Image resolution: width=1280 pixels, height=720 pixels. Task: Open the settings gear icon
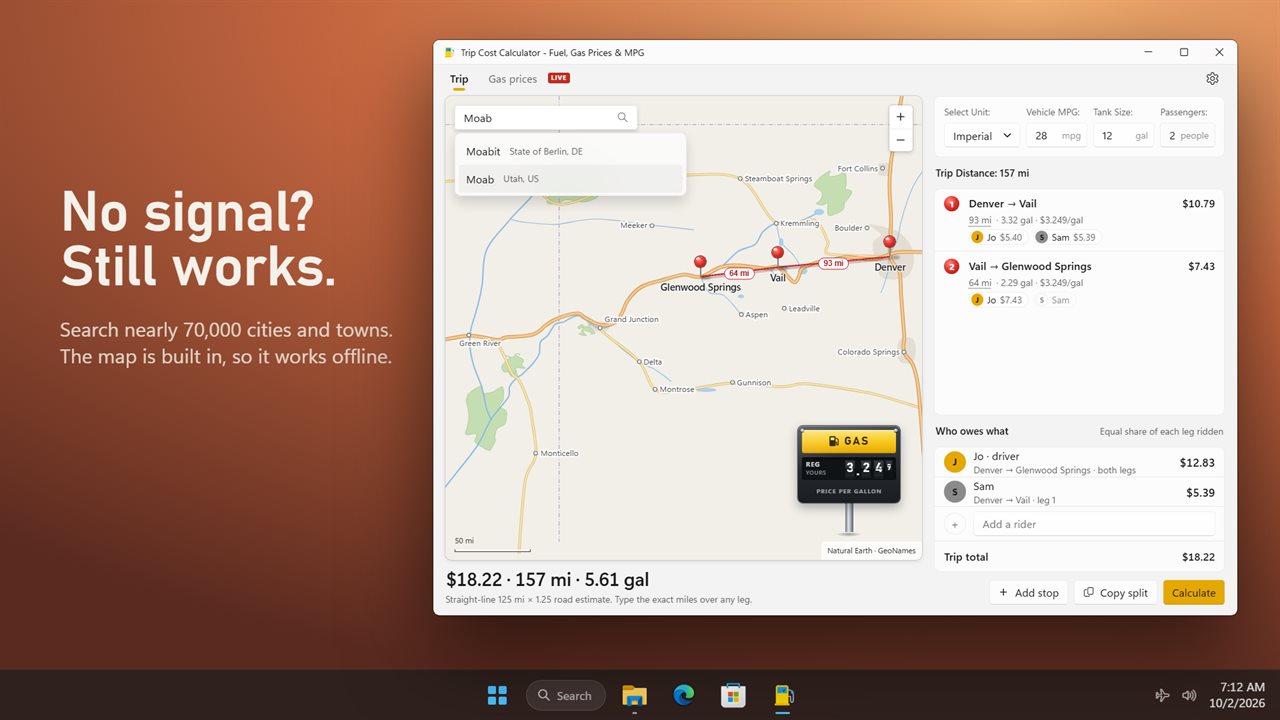tap(1212, 78)
